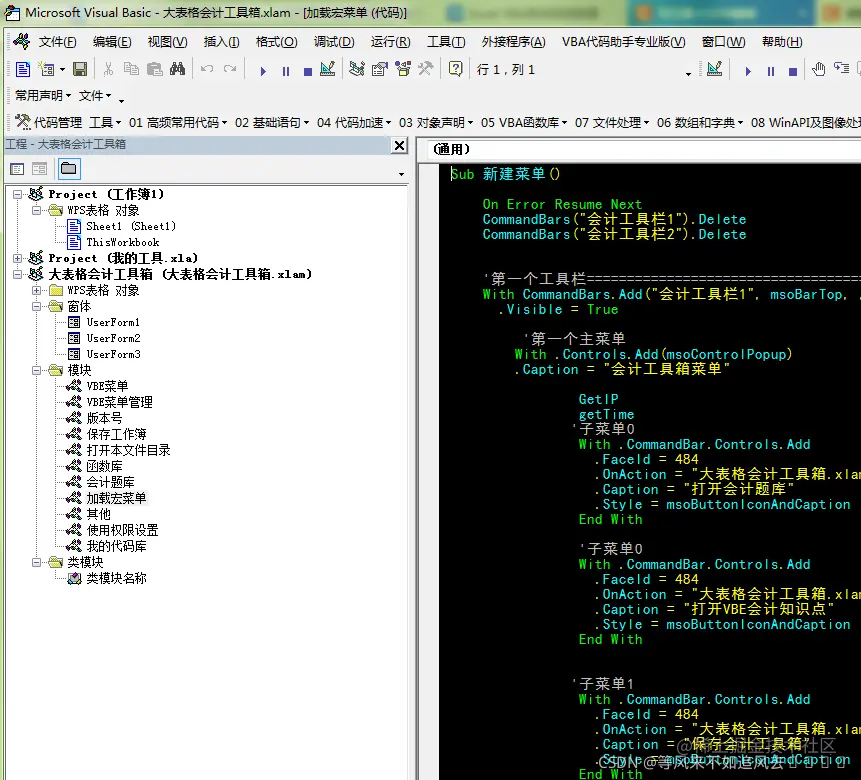Click the Help question mark icon
This screenshot has width=861, height=780.
pyautogui.click(x=455, y=69)
